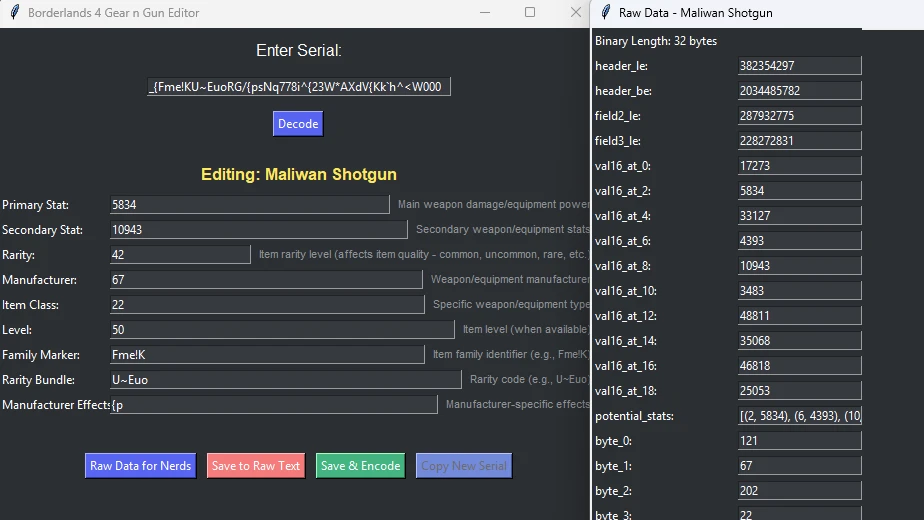Click 'Enter Serial:' label

point(299,51)
